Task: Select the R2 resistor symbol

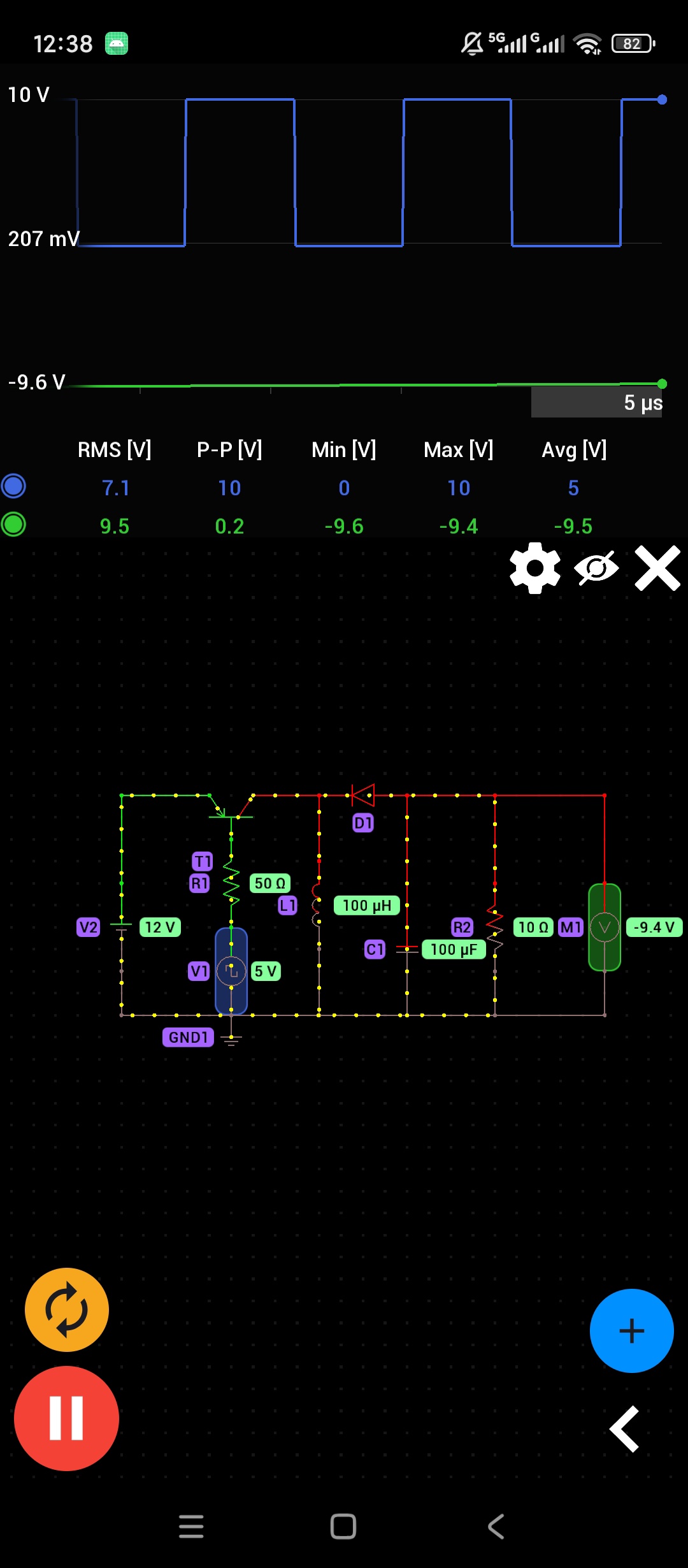Action: coord(495,927)
